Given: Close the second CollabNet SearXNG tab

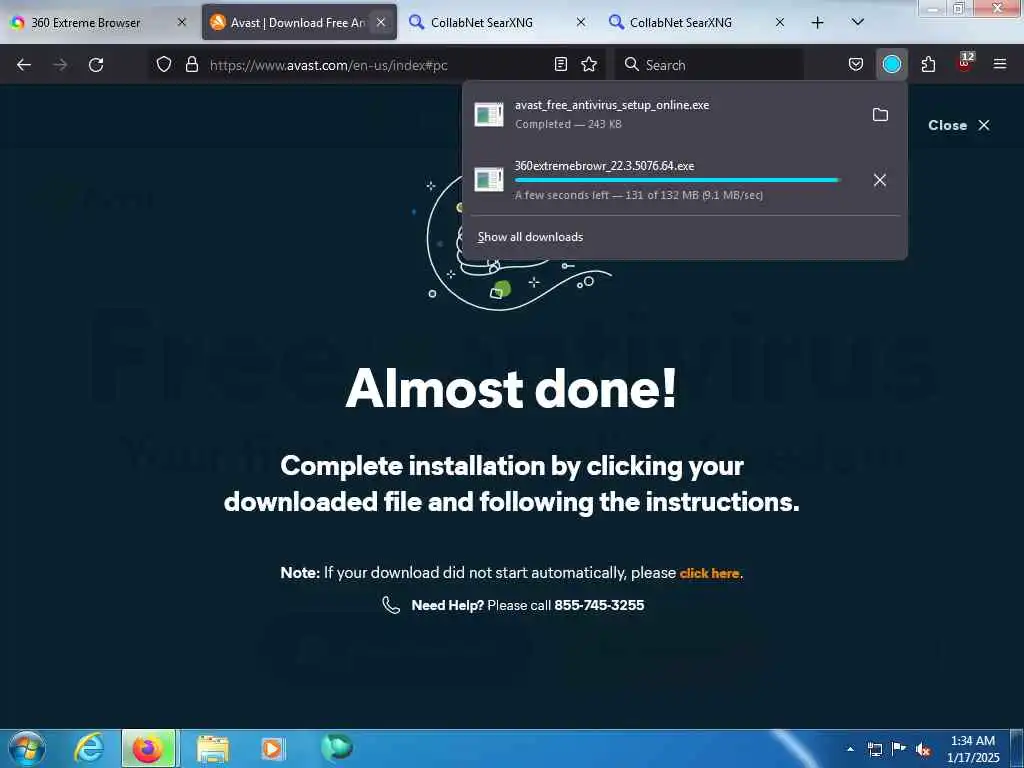Looking at the screenshot, I should pos(780,22).
